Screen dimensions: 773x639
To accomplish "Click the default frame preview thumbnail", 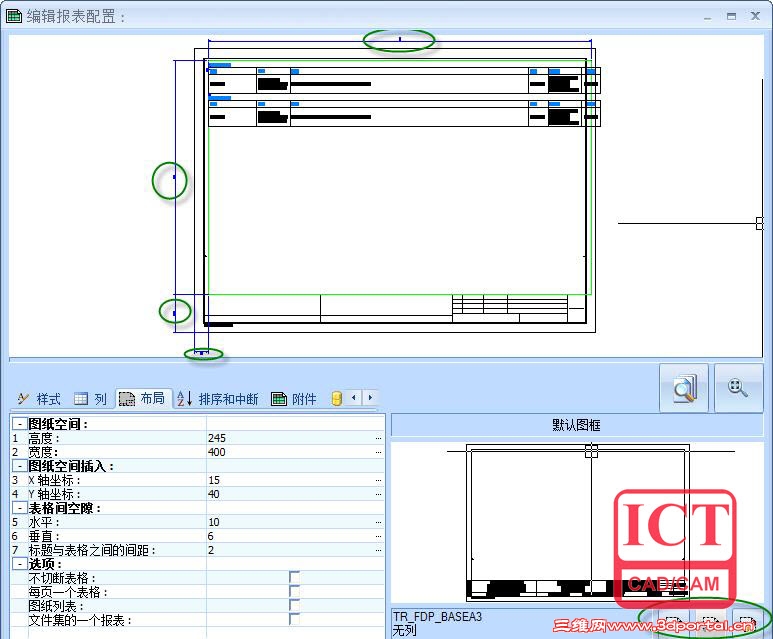I will click(x=578, y=522).
